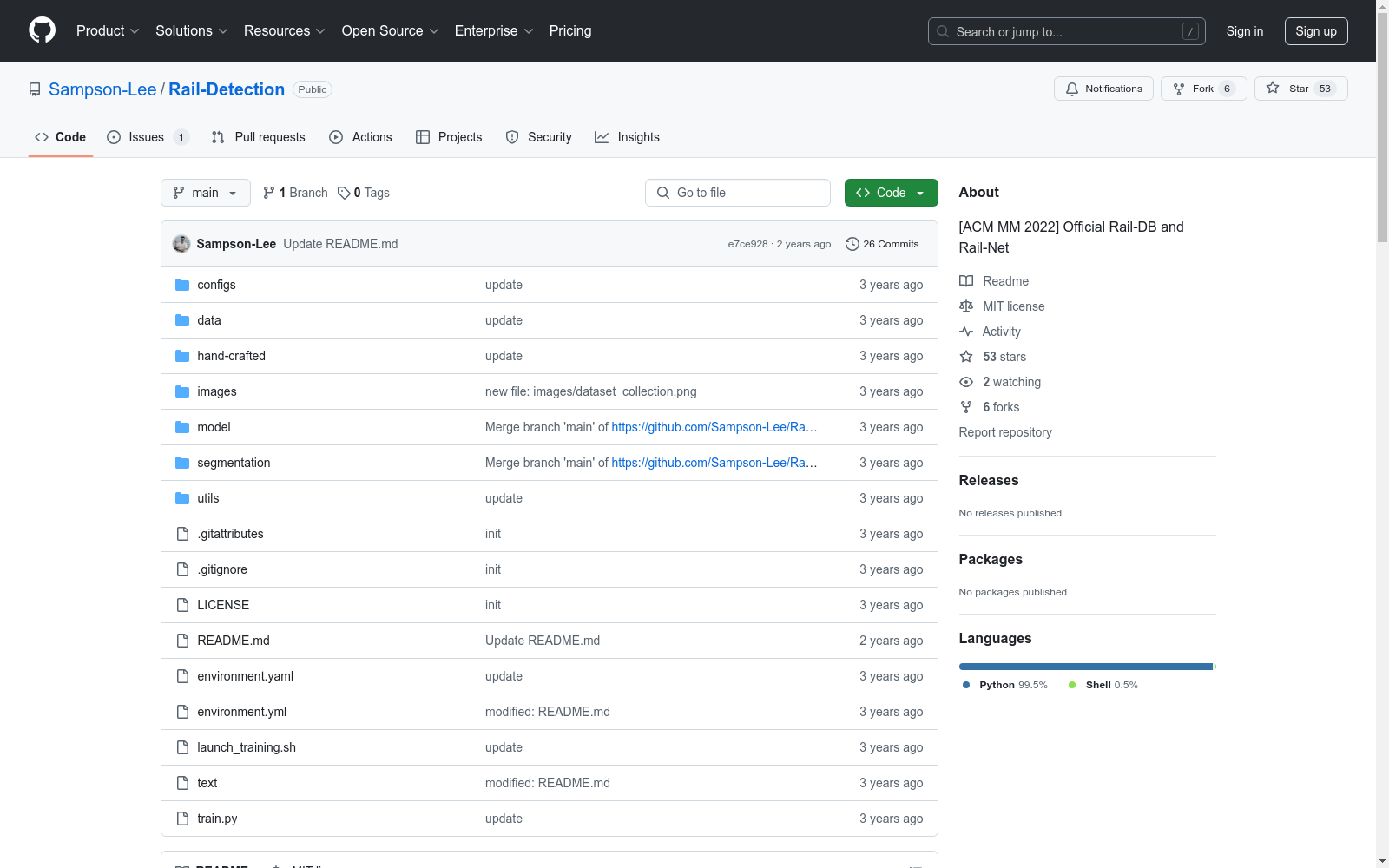Image resolution: width=1389 pixels, height=868 pixels.
Task: Expand the Resources menu
Action: [285, 31]
